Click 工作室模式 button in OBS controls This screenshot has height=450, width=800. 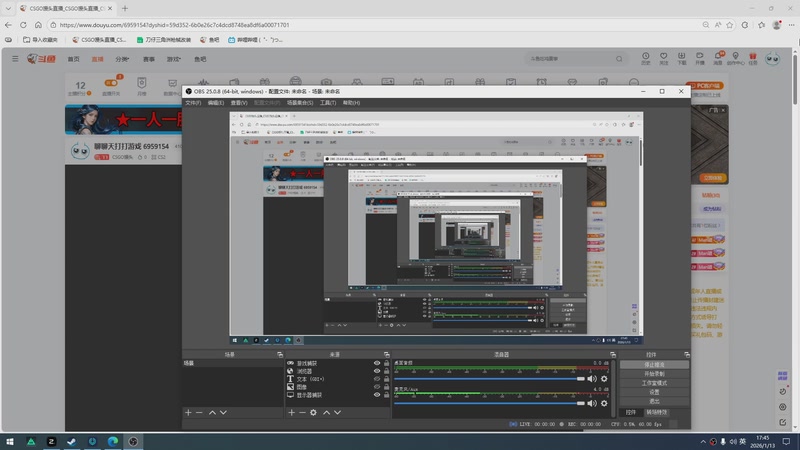click(x=654, y=383)
